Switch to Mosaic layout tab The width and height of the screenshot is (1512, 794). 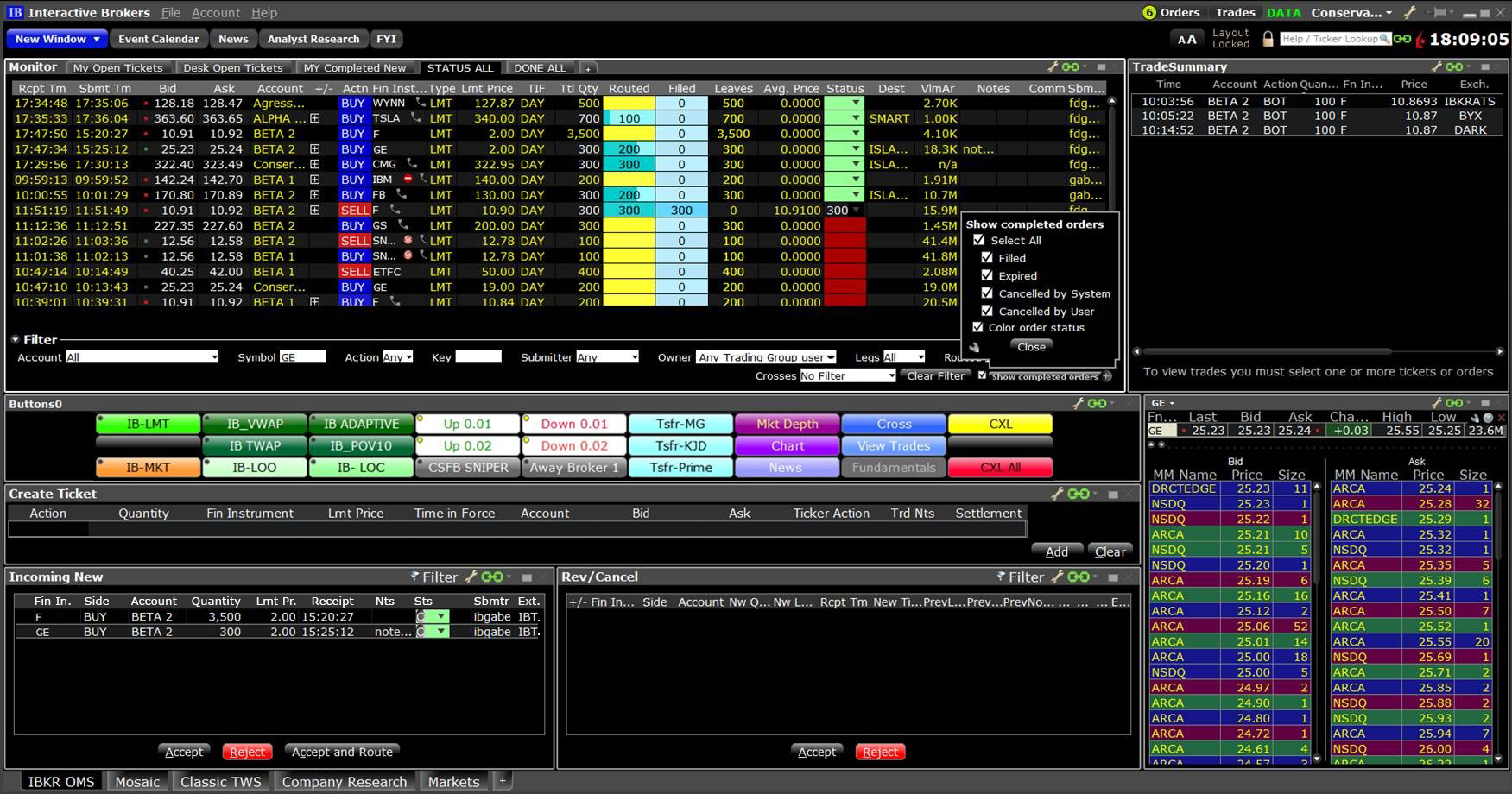click(x=138, y=781)
